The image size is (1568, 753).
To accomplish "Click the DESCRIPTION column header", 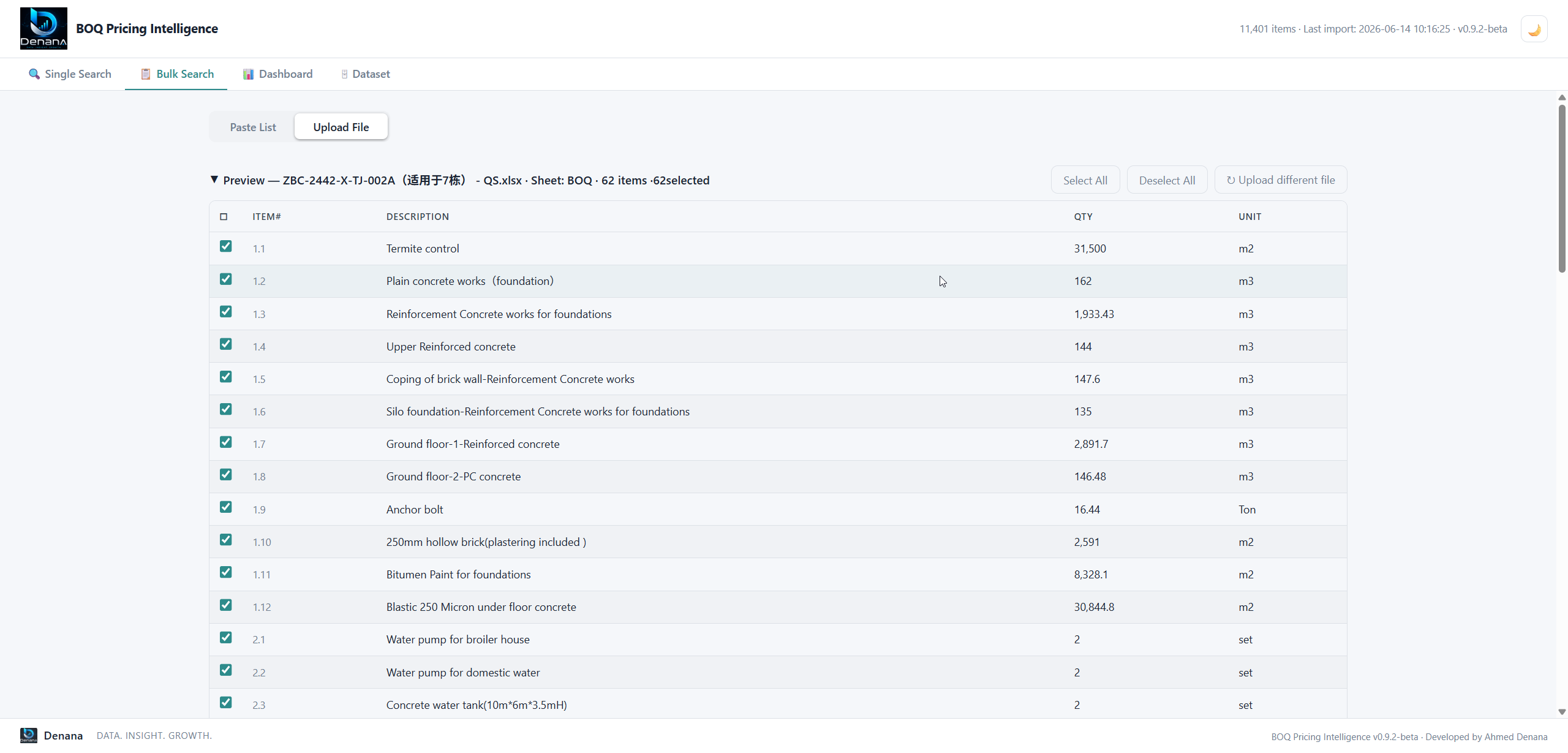I will tap(418, 217).
